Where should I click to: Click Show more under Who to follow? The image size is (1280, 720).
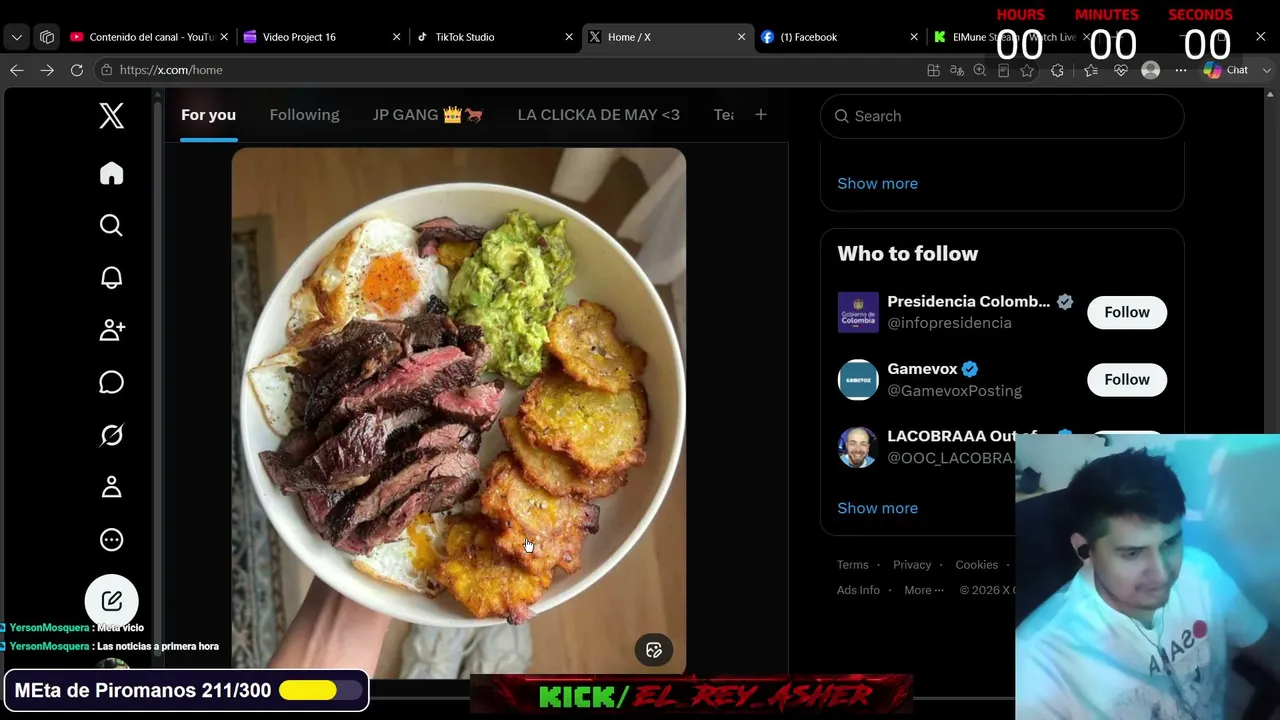pyautogui.click(x=877, y=508)
